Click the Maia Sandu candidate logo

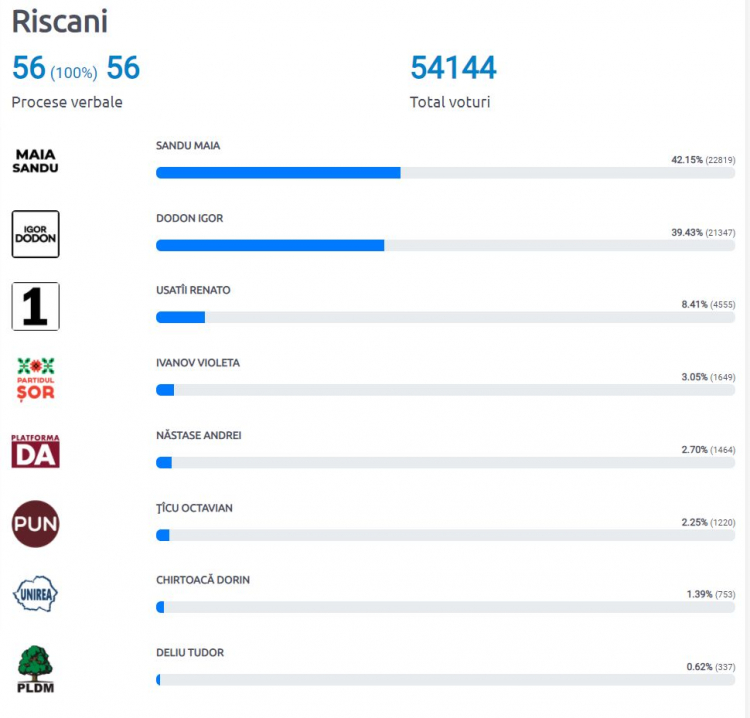pos(35,161)
